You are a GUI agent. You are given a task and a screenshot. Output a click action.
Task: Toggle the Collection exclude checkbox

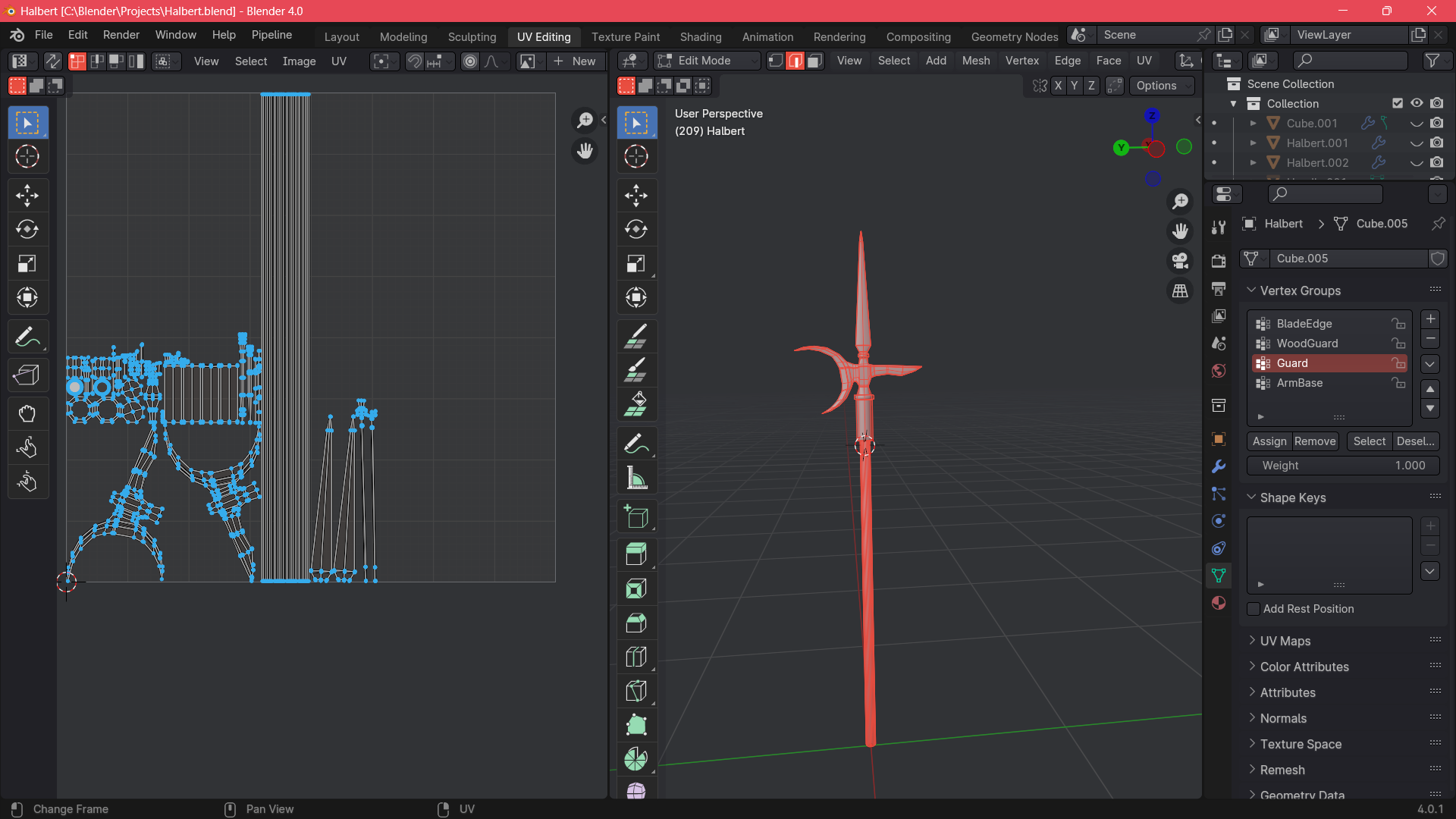coord(1397,103)
